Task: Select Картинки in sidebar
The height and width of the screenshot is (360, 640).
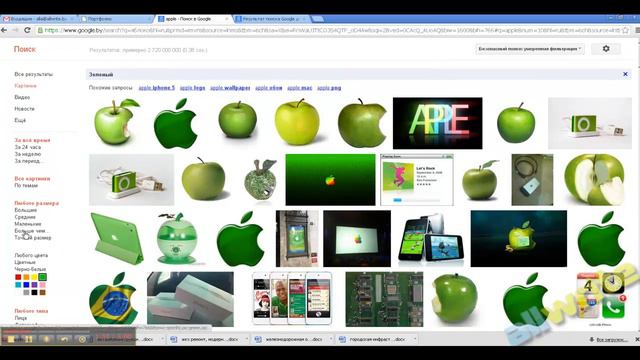Action: click(x=25, y=86)
